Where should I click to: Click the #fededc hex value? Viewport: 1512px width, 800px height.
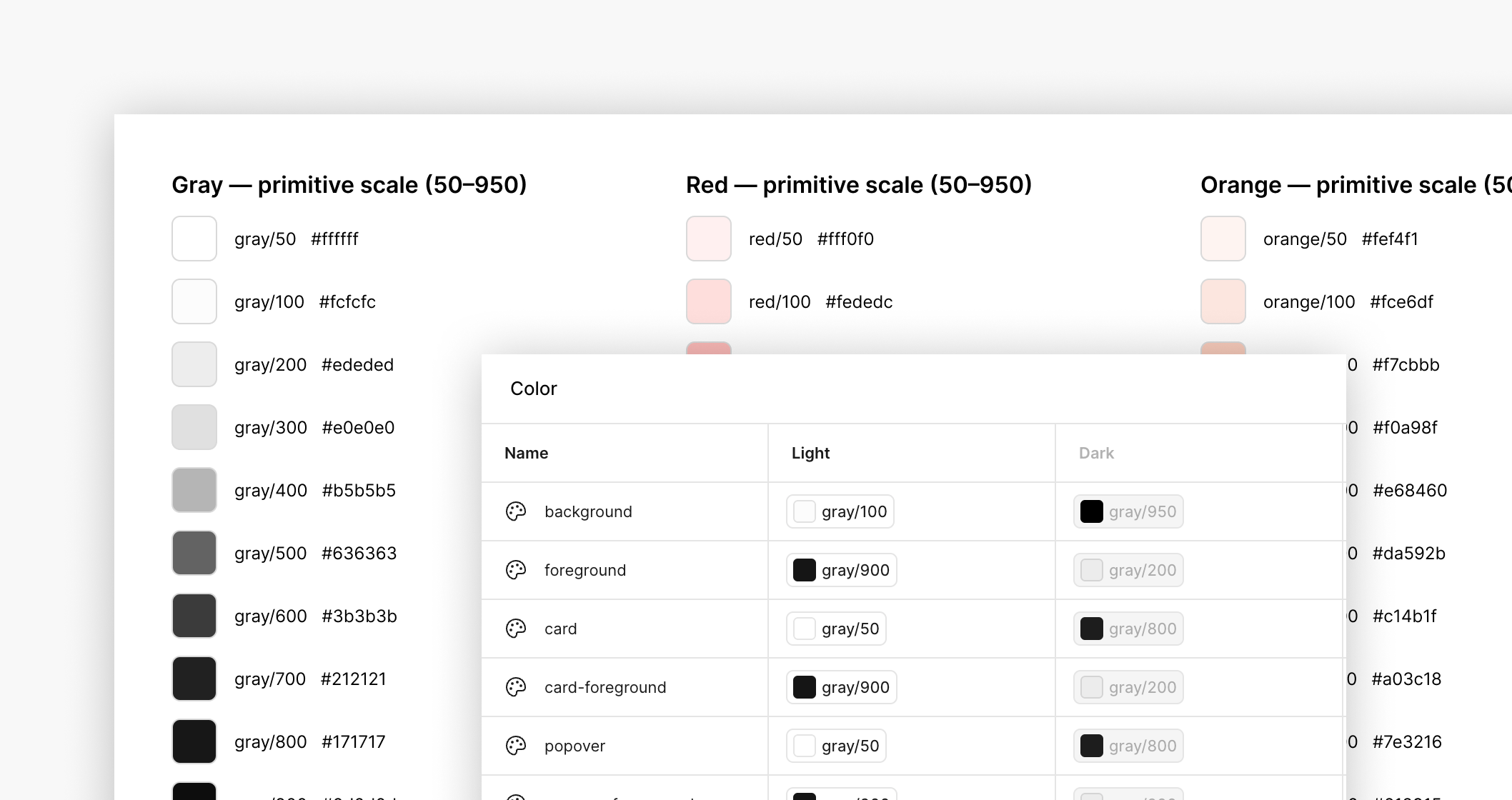[859, 301]
